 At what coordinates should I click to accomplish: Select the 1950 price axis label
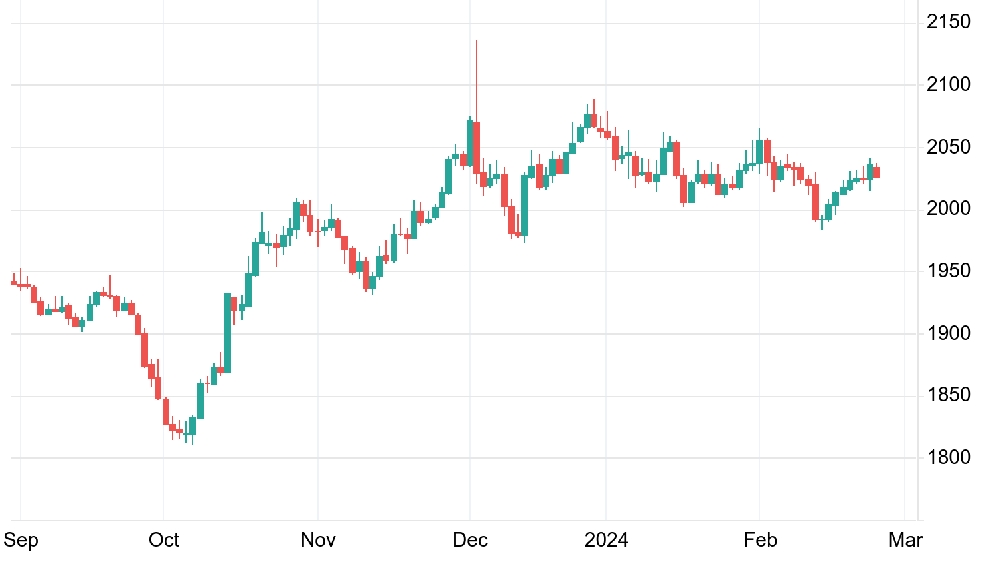[948, 270]
